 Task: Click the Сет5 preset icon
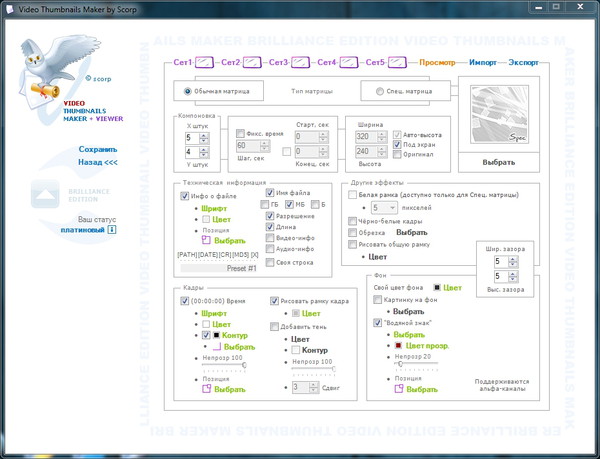point(396,63)
